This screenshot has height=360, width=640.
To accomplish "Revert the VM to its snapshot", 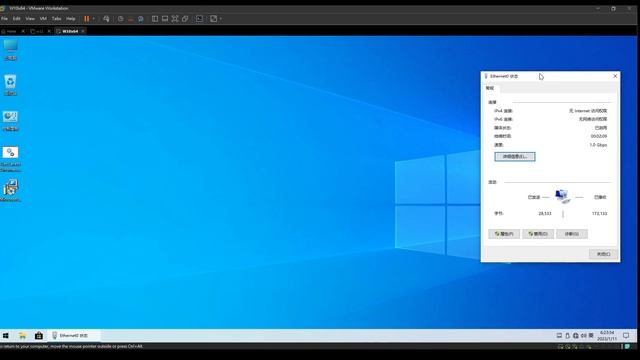I will click(131, 19).
